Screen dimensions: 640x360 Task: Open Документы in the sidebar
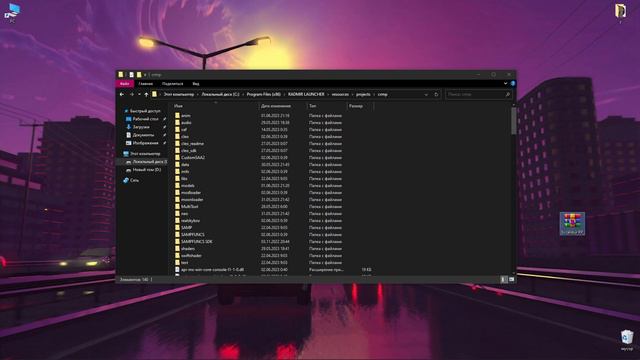(143, 135)
